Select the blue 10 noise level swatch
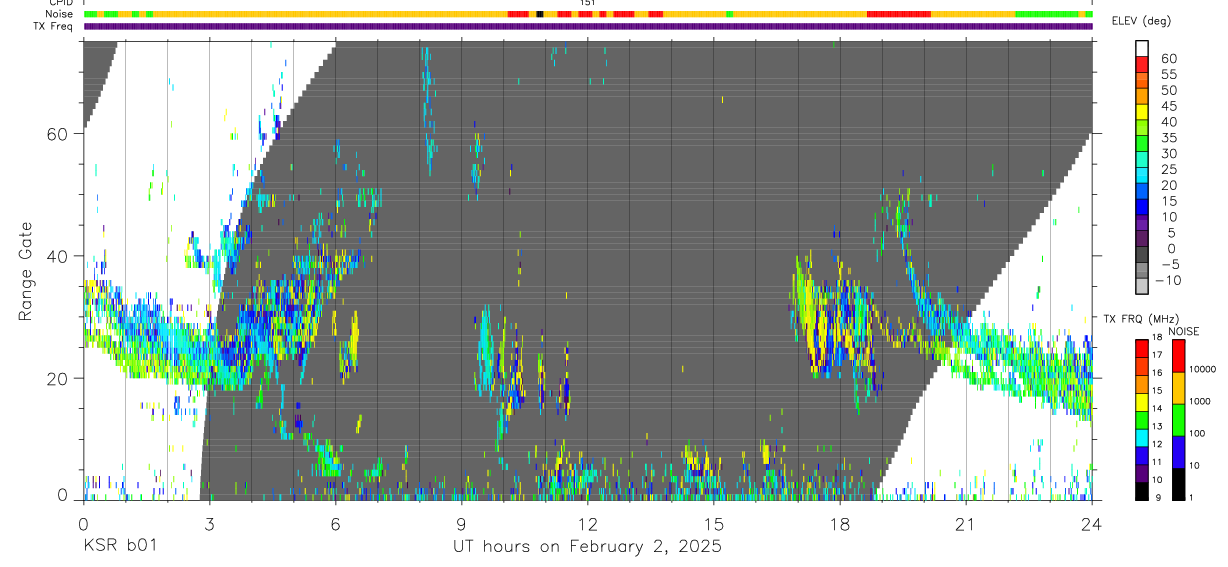Screen dimensions: 1228x567 [x=1179, y=452]
